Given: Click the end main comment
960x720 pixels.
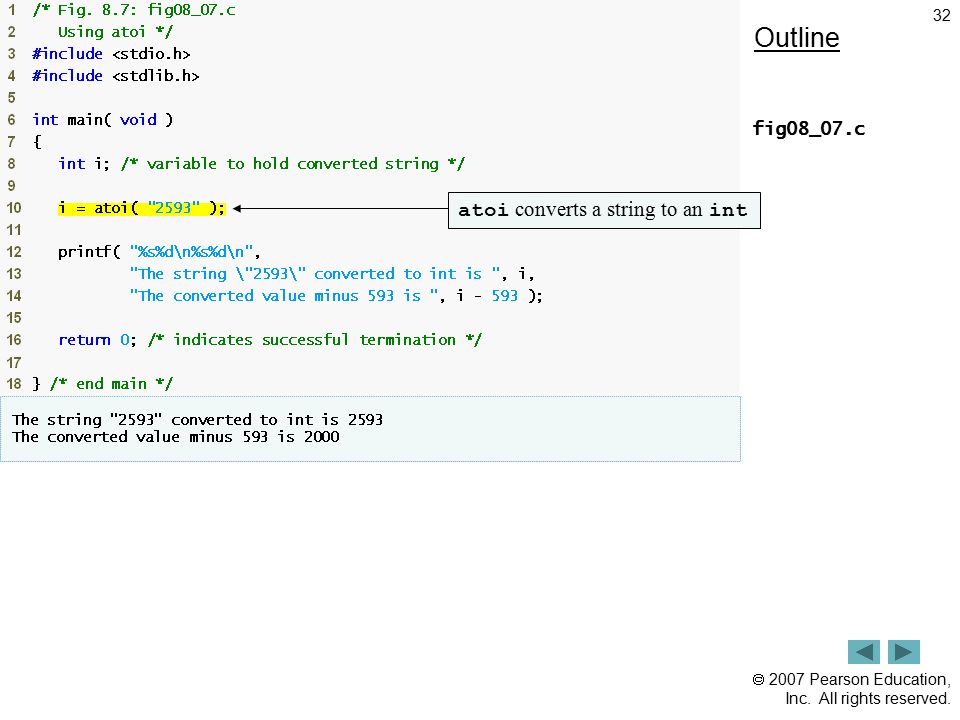Looking at the screenshot, I should pos(111,384).
